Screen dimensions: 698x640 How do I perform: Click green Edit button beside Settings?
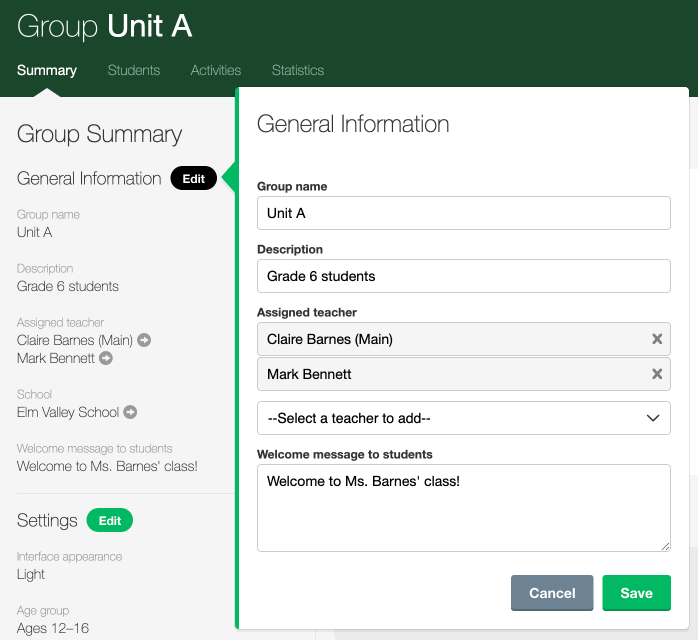(x=109, y=521)
